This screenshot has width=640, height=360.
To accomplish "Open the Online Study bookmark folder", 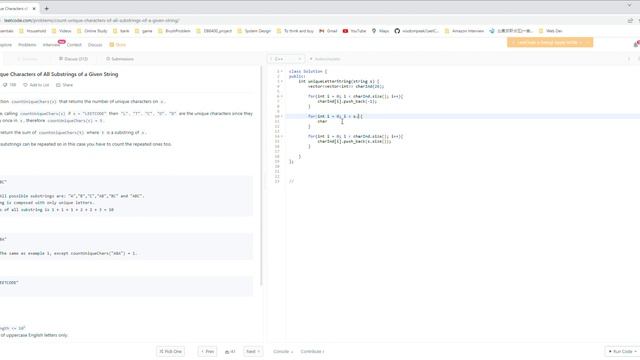I will click(92, 31).
